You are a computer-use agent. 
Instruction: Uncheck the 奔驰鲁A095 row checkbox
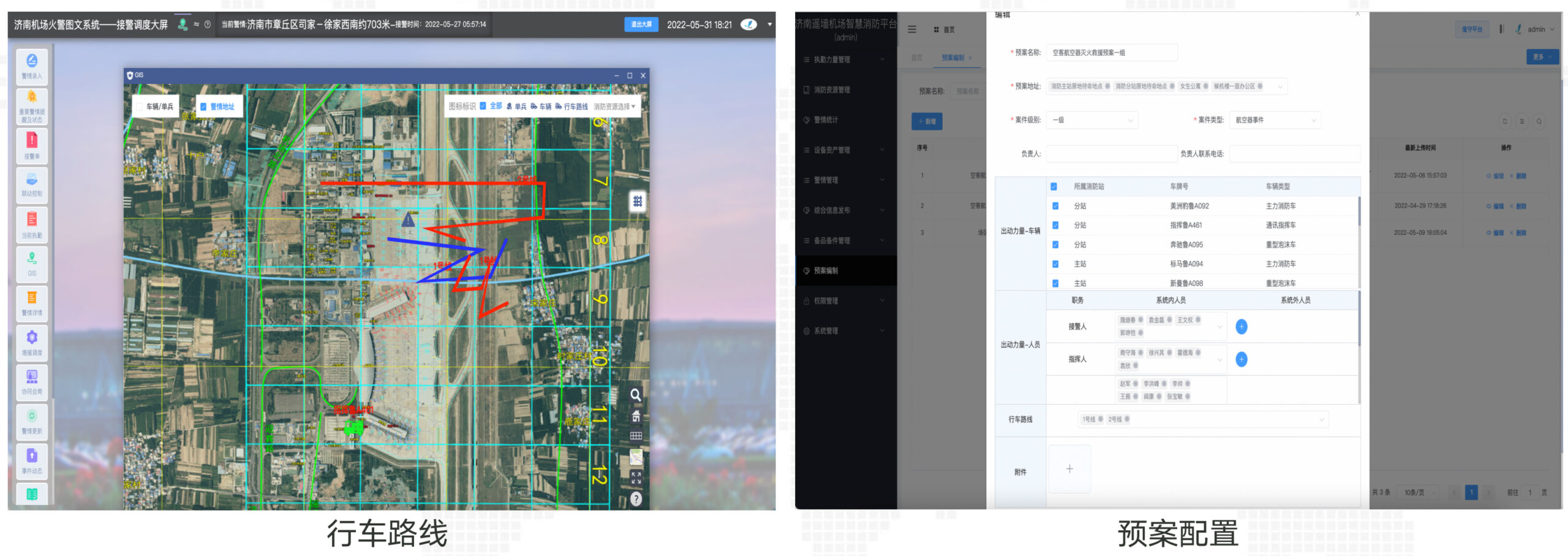[1055, 245]
